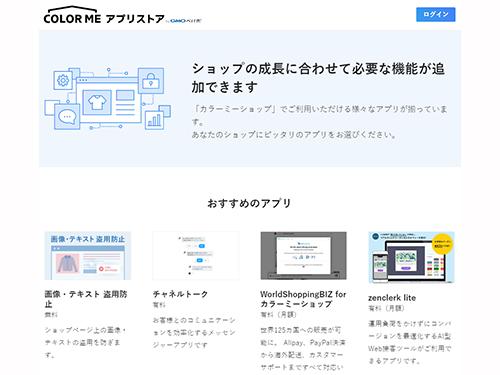The image size is (500, 375).
Task: Open the チャネルトーク app thumbnail
Action: (x=196, y=256)
